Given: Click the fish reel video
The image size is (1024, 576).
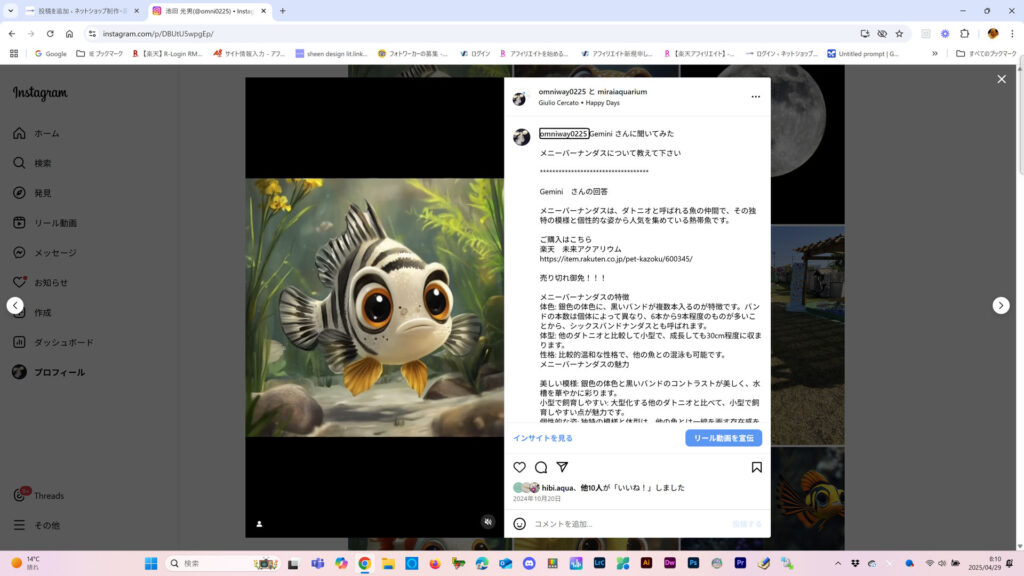Looking at the screenshot, I should pos(375,308).
